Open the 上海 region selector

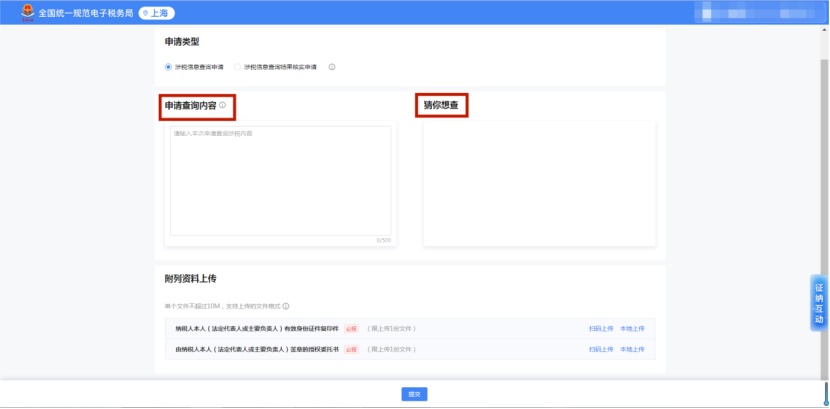point(156,13)
